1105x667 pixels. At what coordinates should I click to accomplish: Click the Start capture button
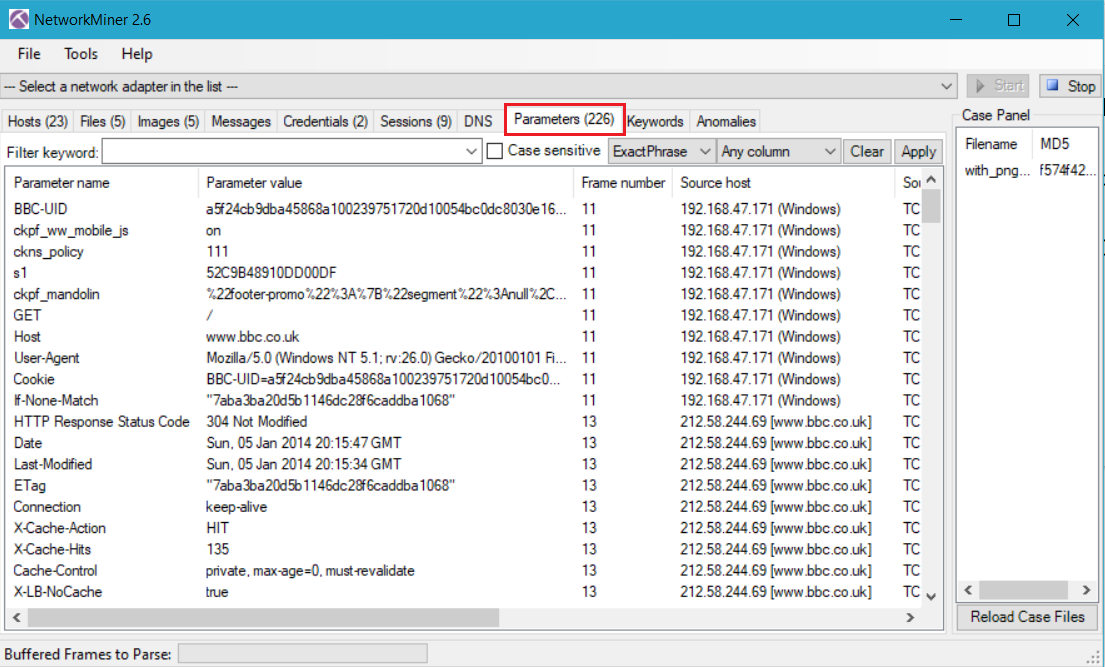[997, 86]
